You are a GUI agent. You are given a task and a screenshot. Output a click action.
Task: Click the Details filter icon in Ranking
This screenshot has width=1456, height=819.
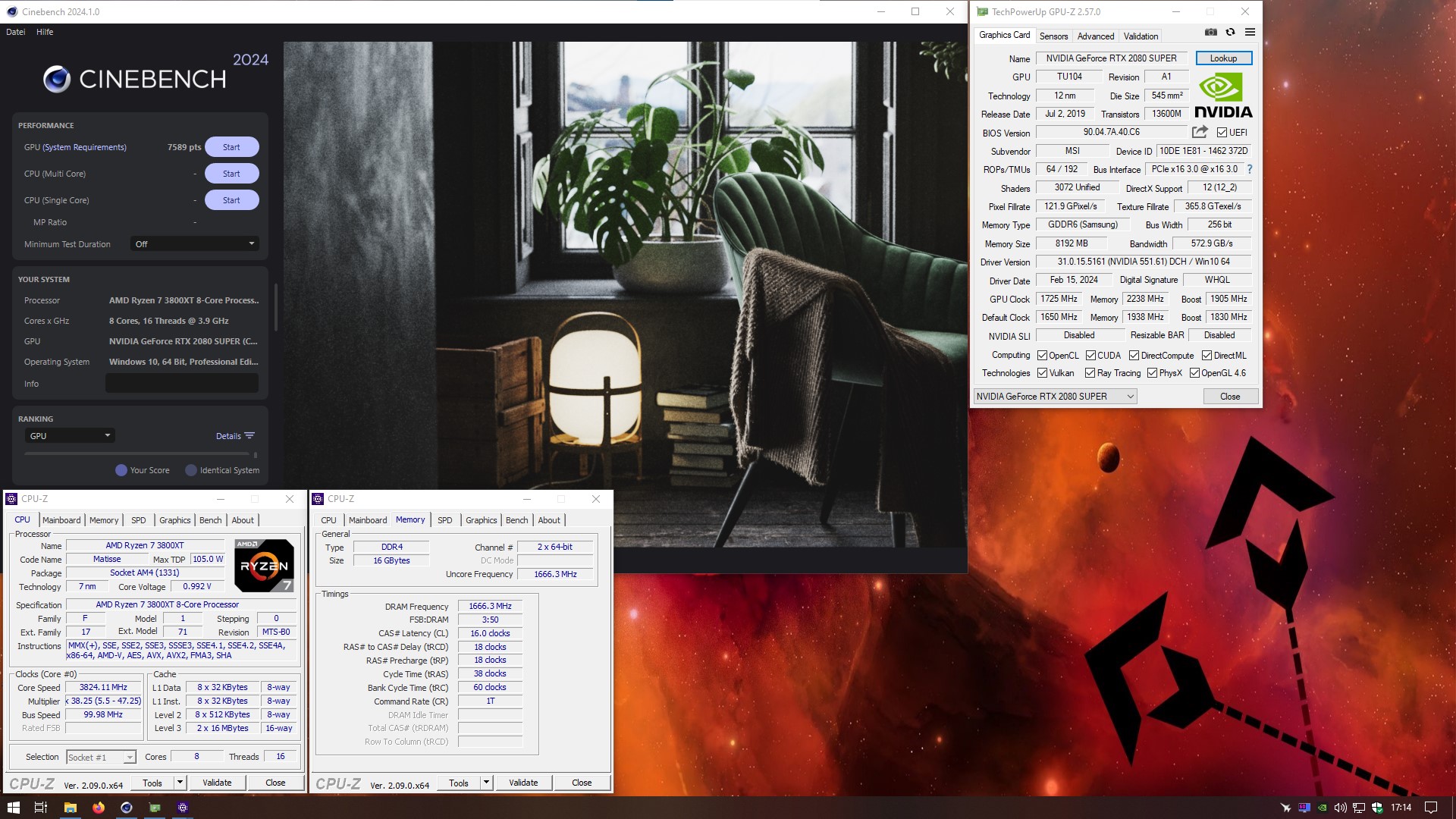pos(249,436)
